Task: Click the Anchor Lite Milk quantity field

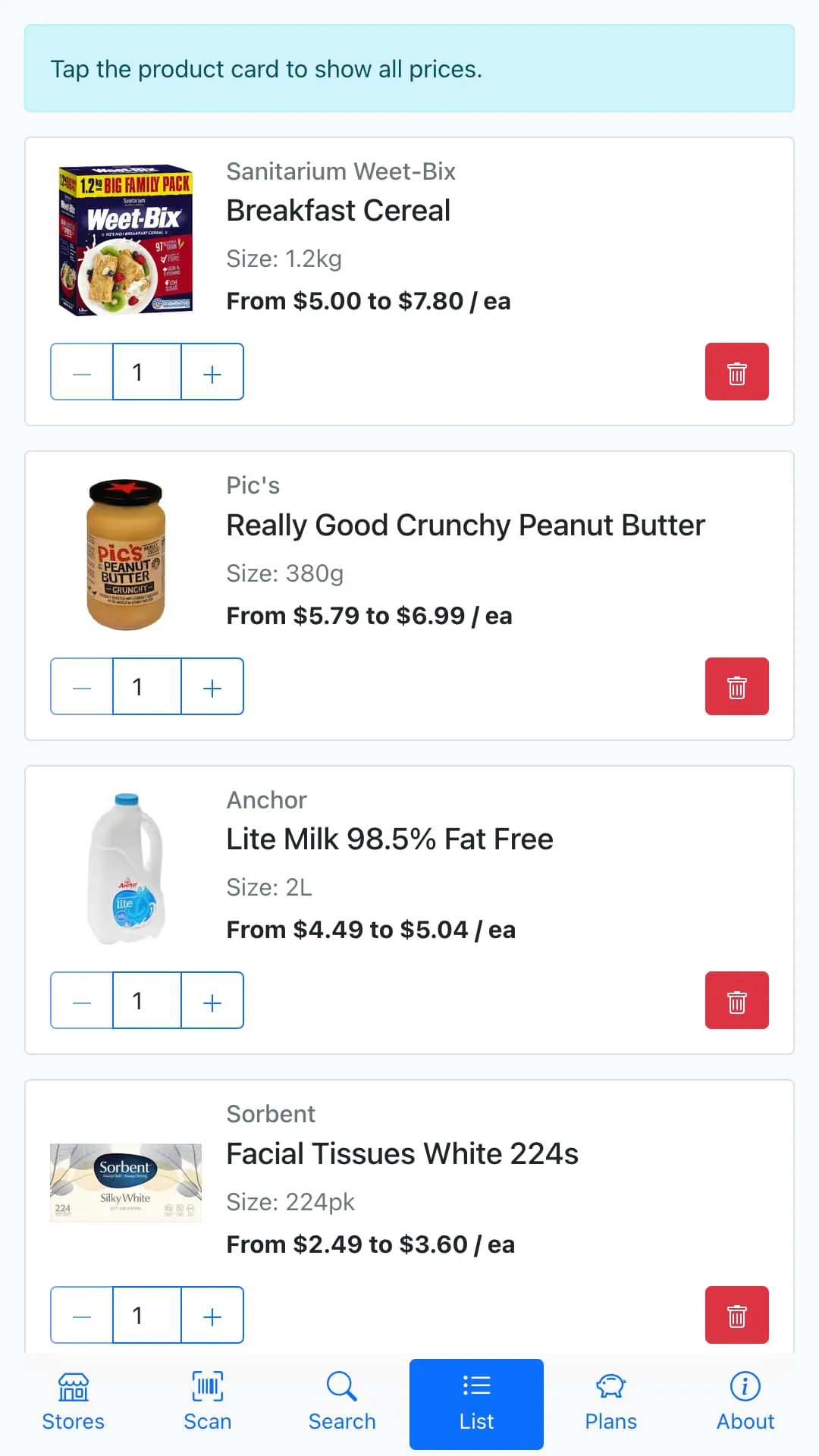Action: [147, 1000]
